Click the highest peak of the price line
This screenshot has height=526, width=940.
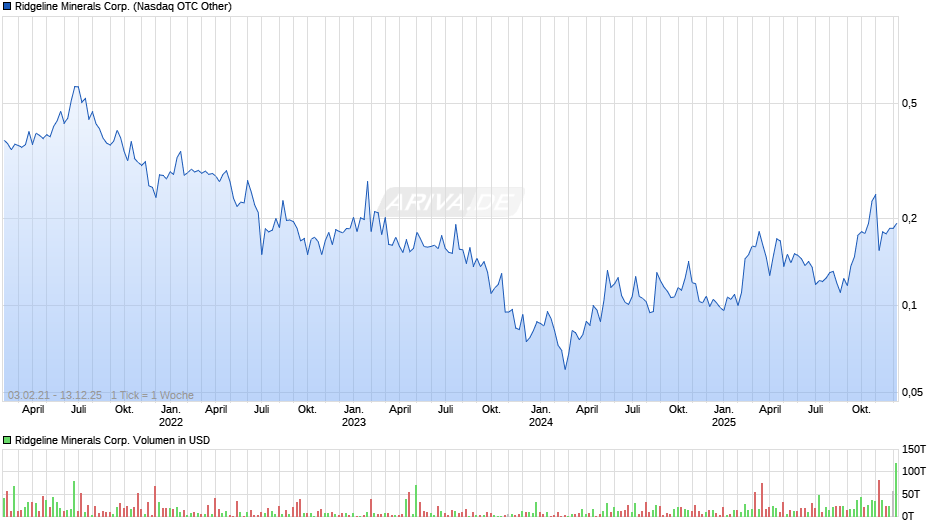click(x=76, y=87)
